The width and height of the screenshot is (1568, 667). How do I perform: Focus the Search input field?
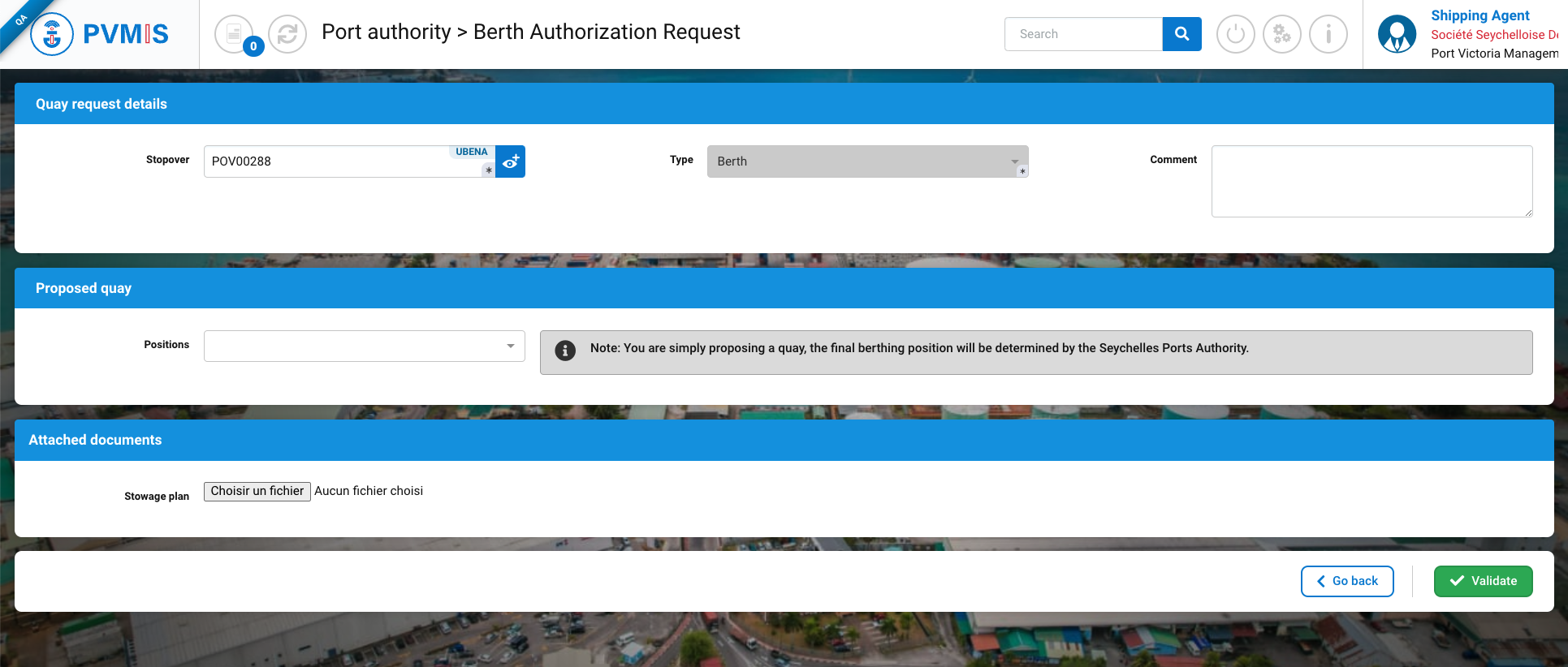coord(1083,34)
